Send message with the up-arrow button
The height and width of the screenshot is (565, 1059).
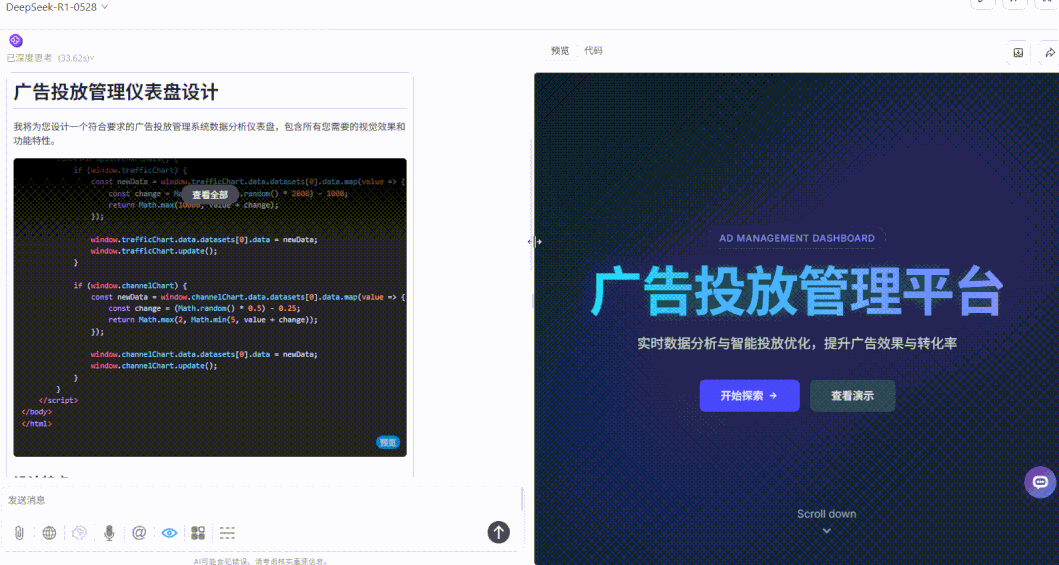(x=498, y=532)
